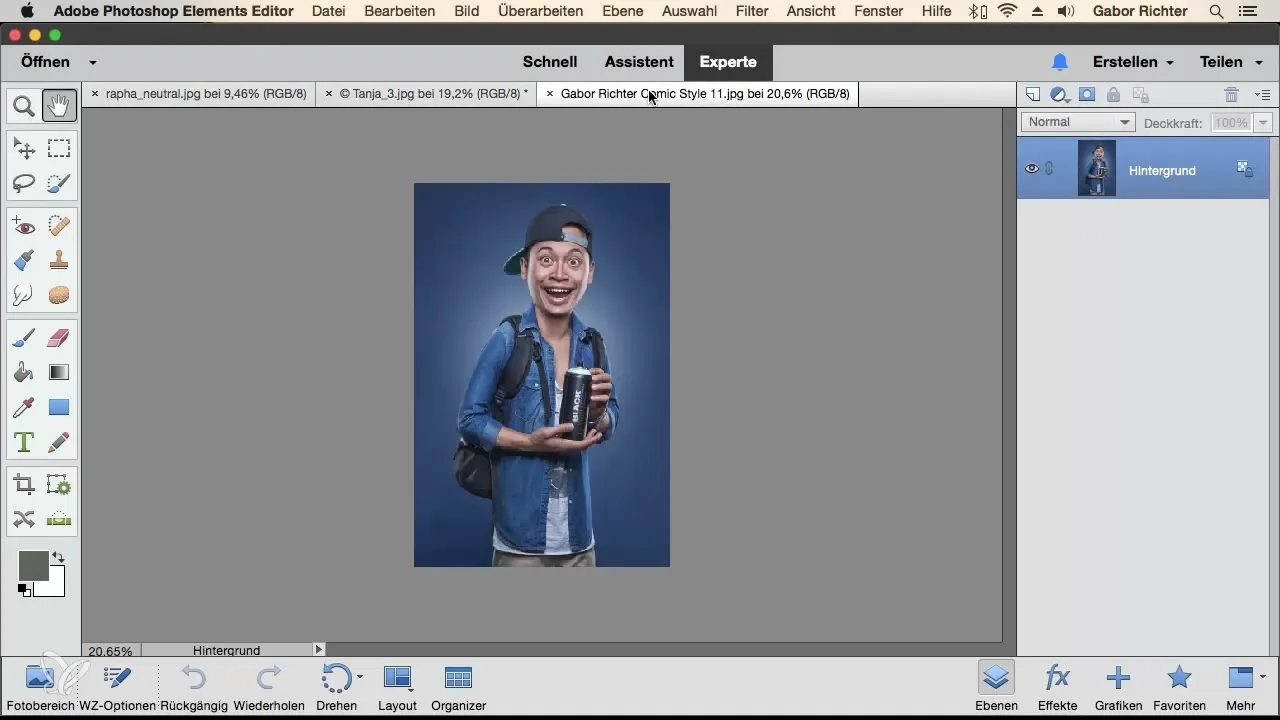Click Rückgängig undo button
The height and width of the screenshot is (720, 1280).
[195, 686]
